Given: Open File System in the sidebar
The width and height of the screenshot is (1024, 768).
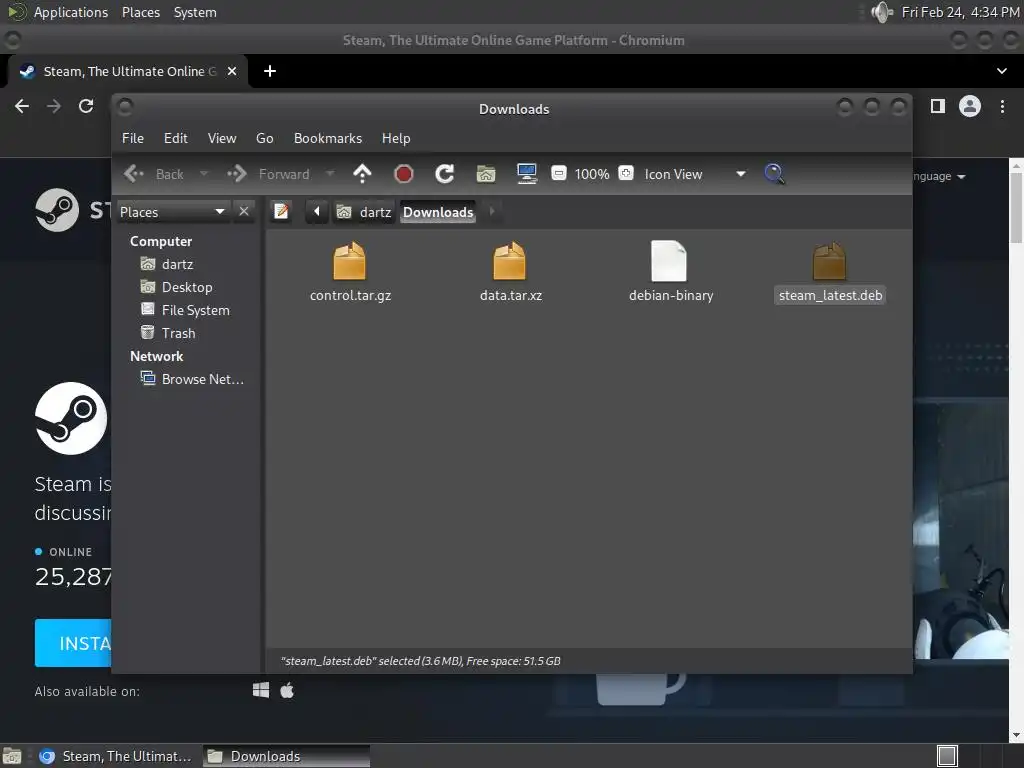Looking at the screenshot, I should [185, 310].
